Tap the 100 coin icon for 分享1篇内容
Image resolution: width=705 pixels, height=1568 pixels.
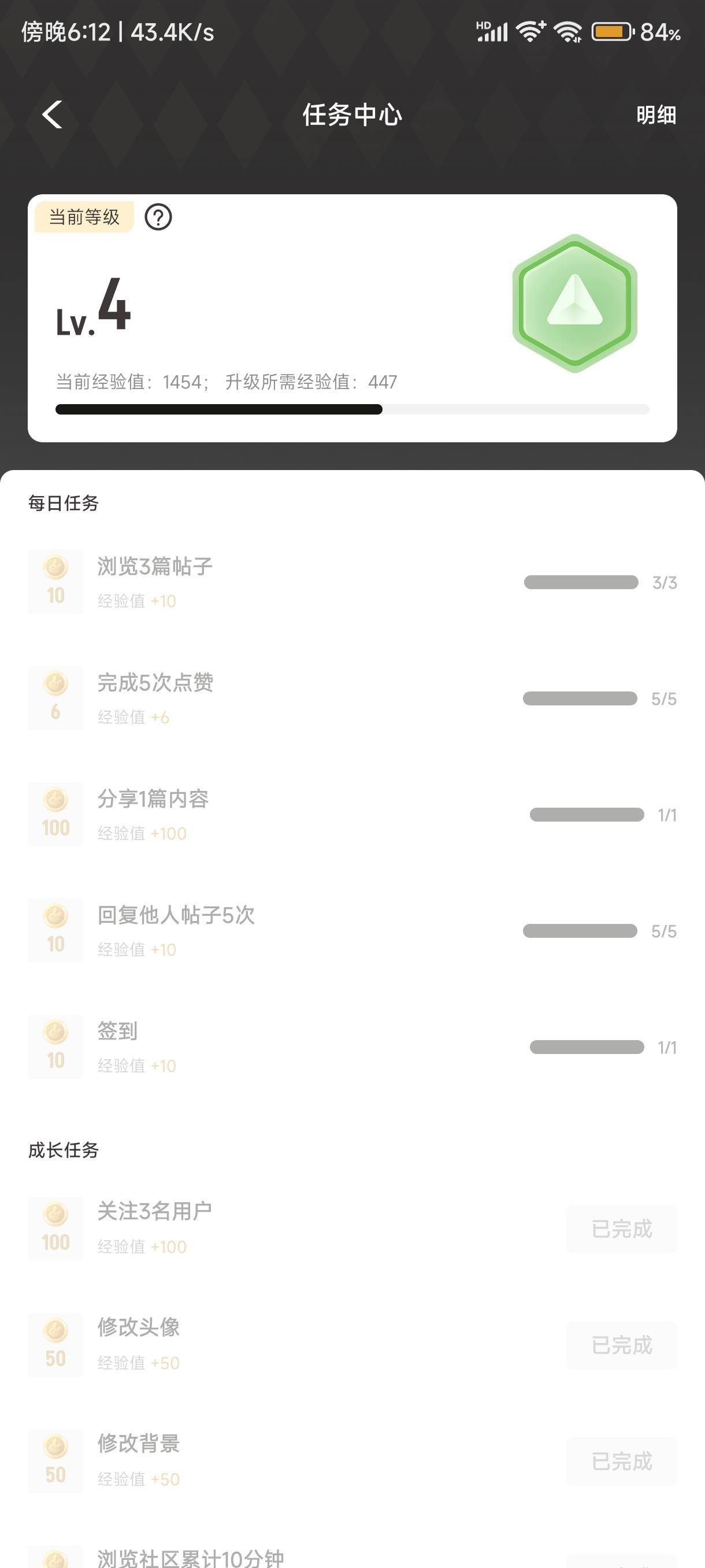55,815
